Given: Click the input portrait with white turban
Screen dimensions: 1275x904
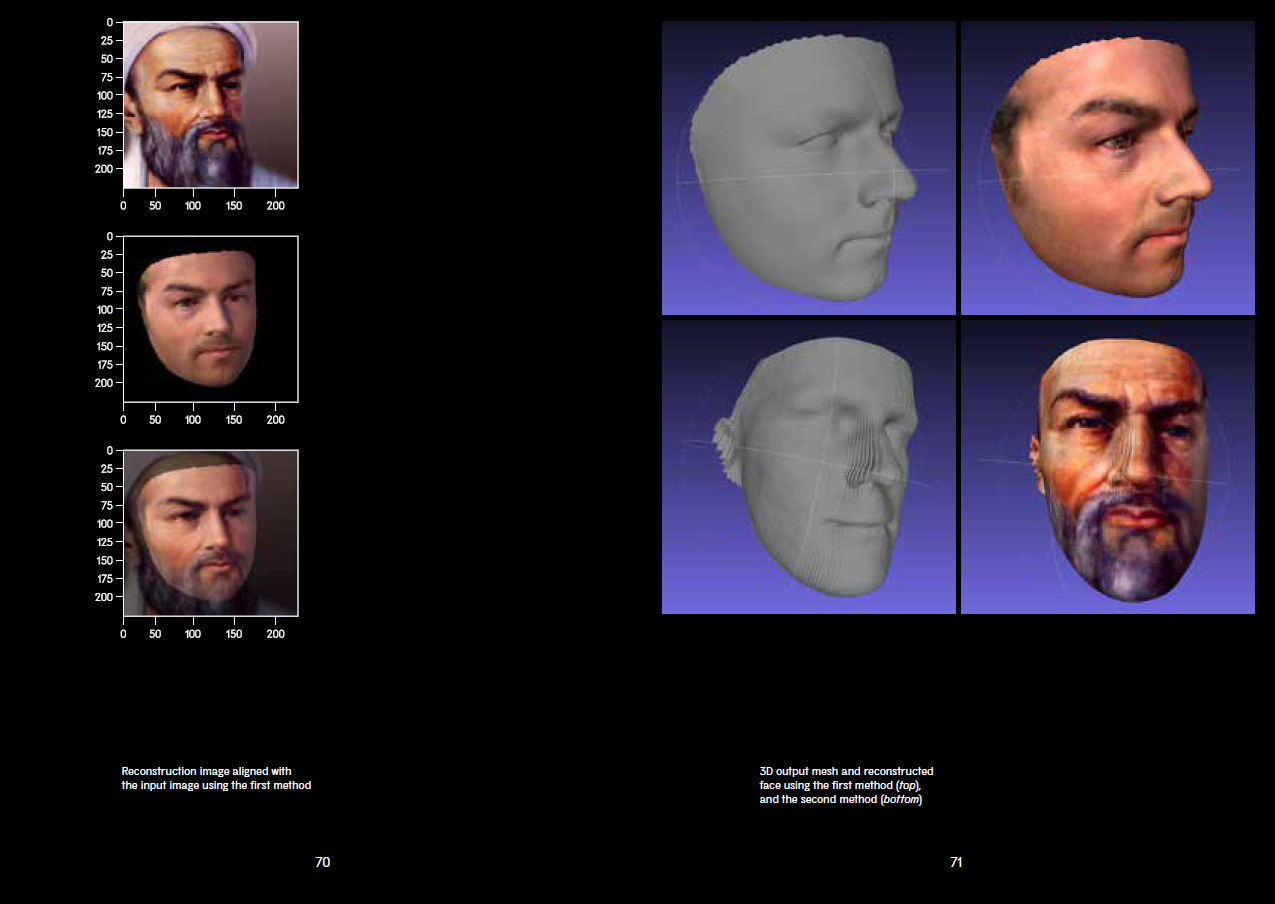Looking at the screenshot, I should 210,104.
